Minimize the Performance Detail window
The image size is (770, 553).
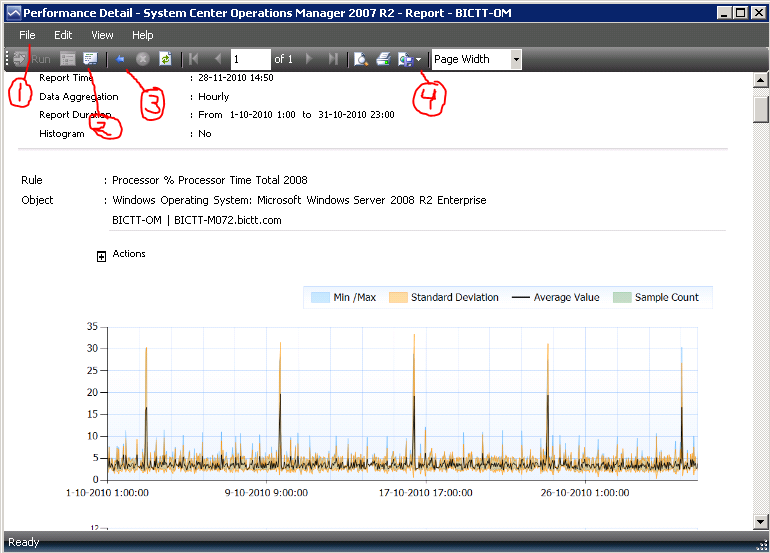[x=724, y=13]
